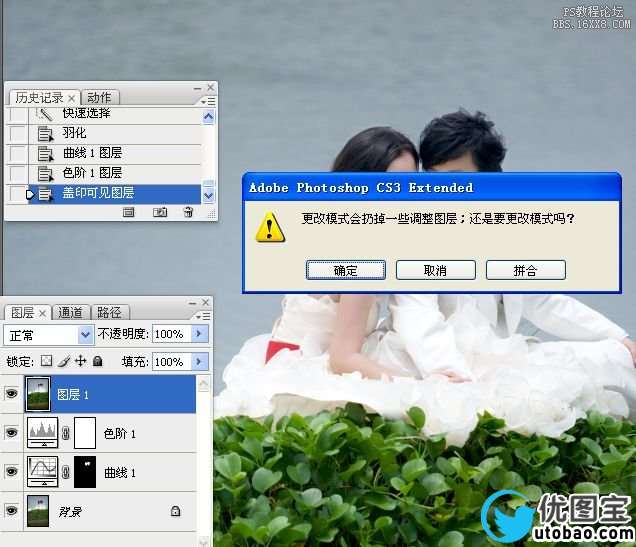
Task: Open the 路径 tab
Action: tap(109, 312)
